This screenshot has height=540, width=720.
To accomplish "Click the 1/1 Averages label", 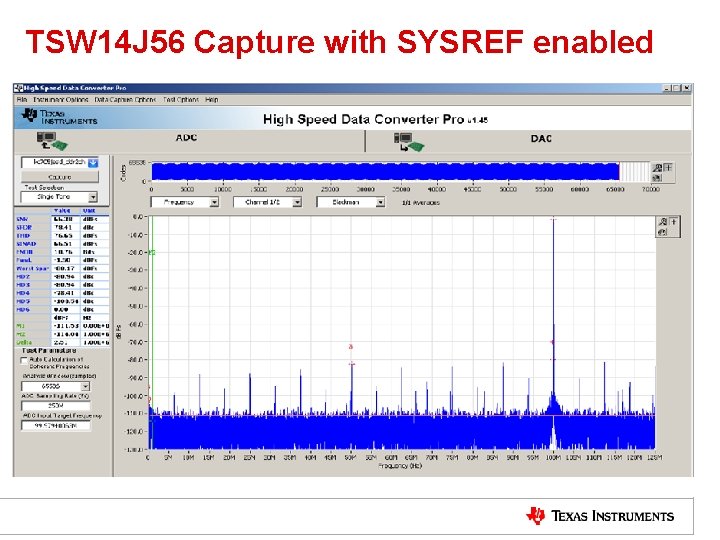I will (421, 202).
